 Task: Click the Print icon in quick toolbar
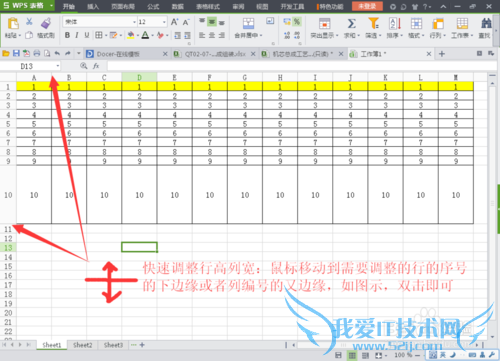click(x=37, y=53)
